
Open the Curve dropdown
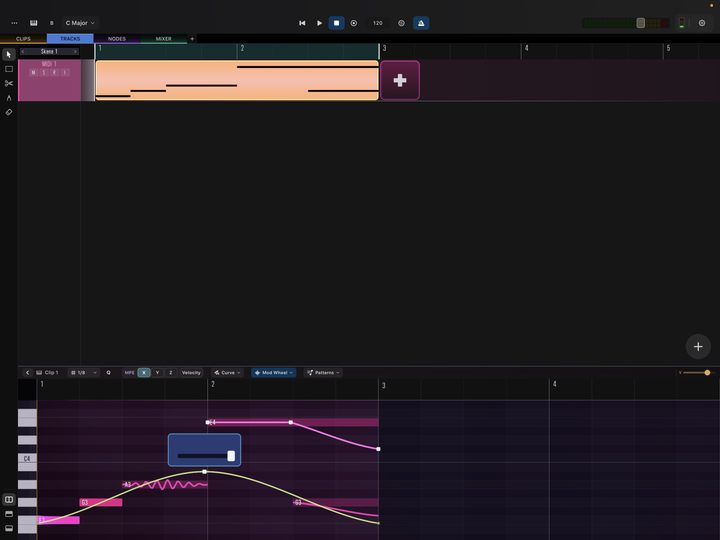(x=227, y=372)
